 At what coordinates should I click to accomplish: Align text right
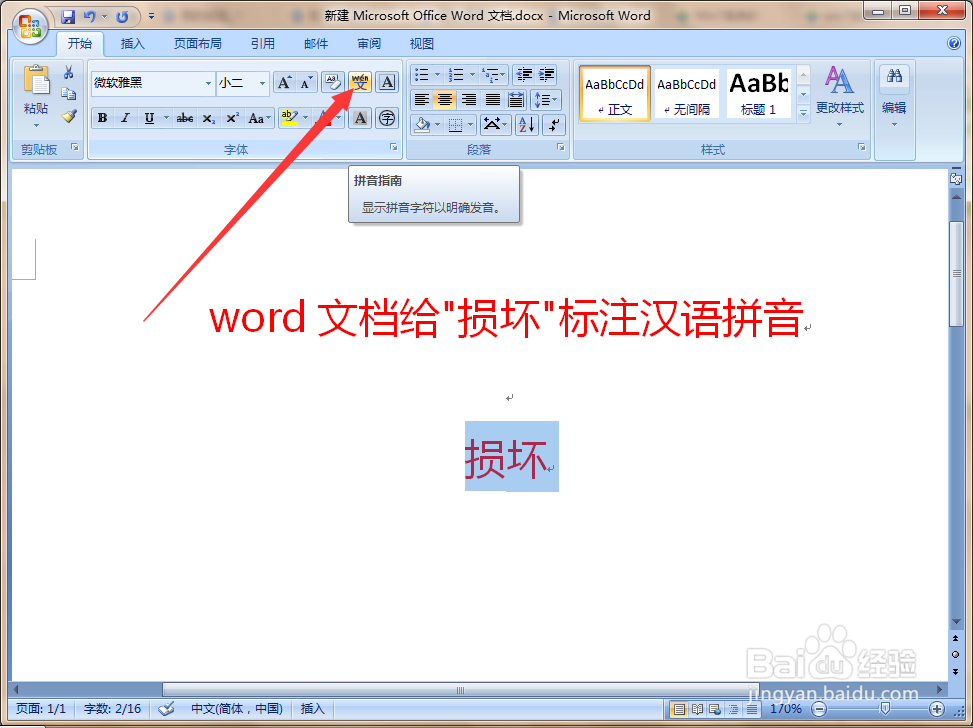[469, 99]
